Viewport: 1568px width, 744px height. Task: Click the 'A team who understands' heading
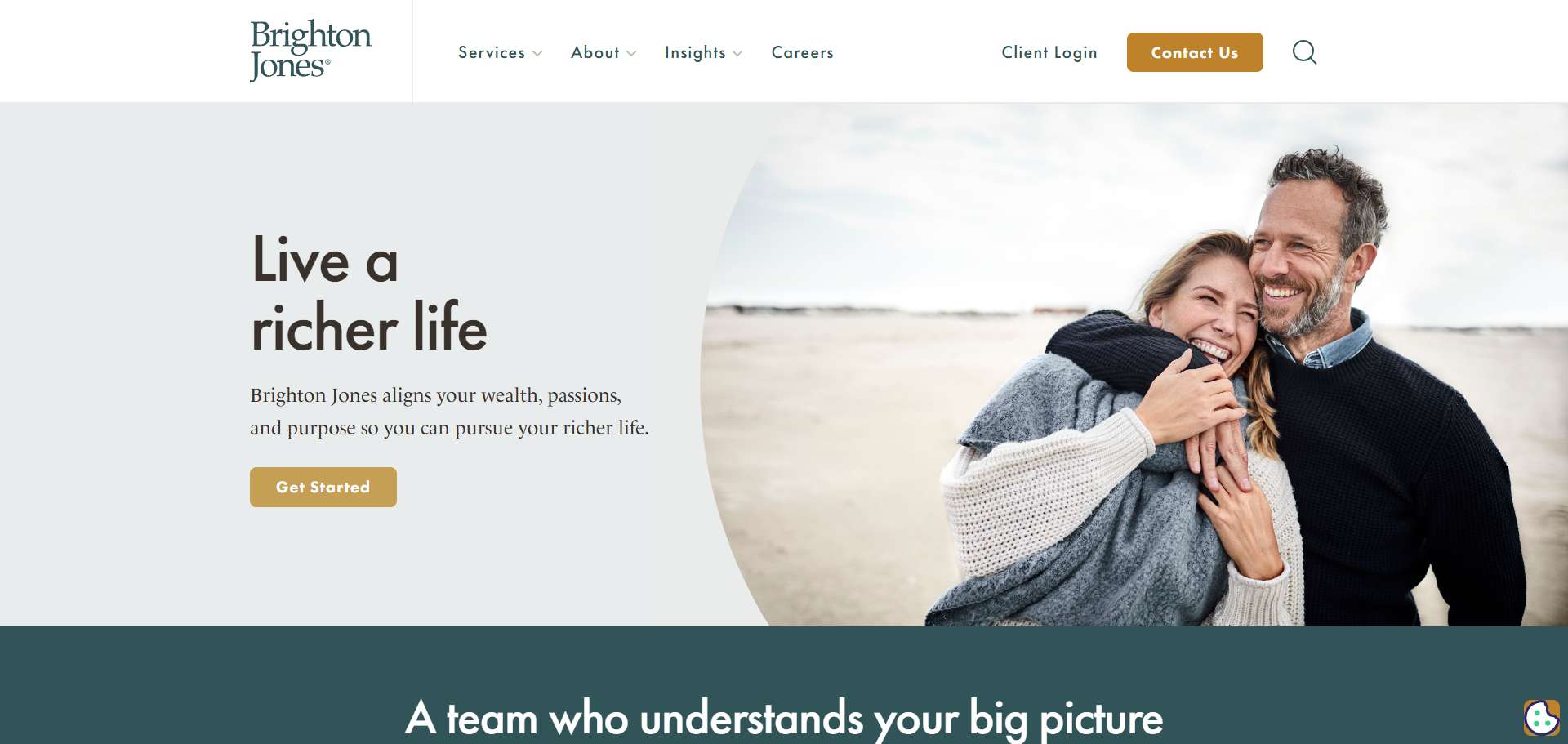tap(784, 718)
